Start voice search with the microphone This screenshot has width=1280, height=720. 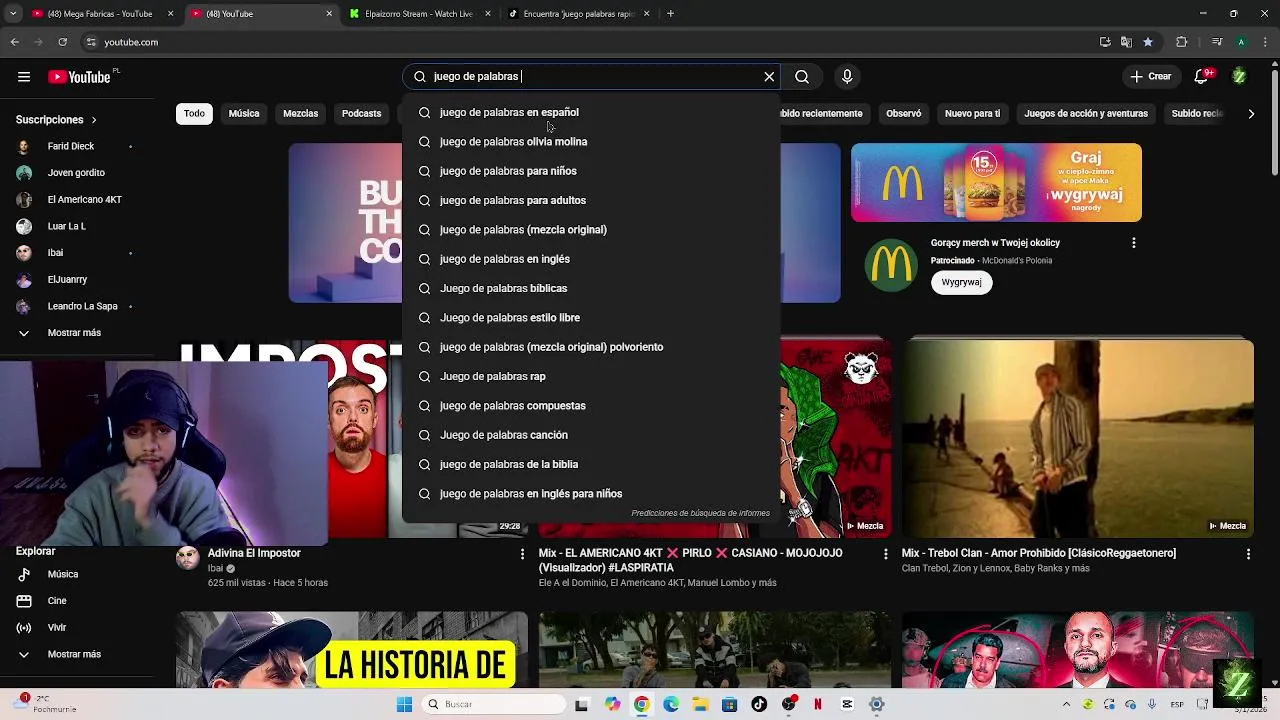[x=847, y=77]
